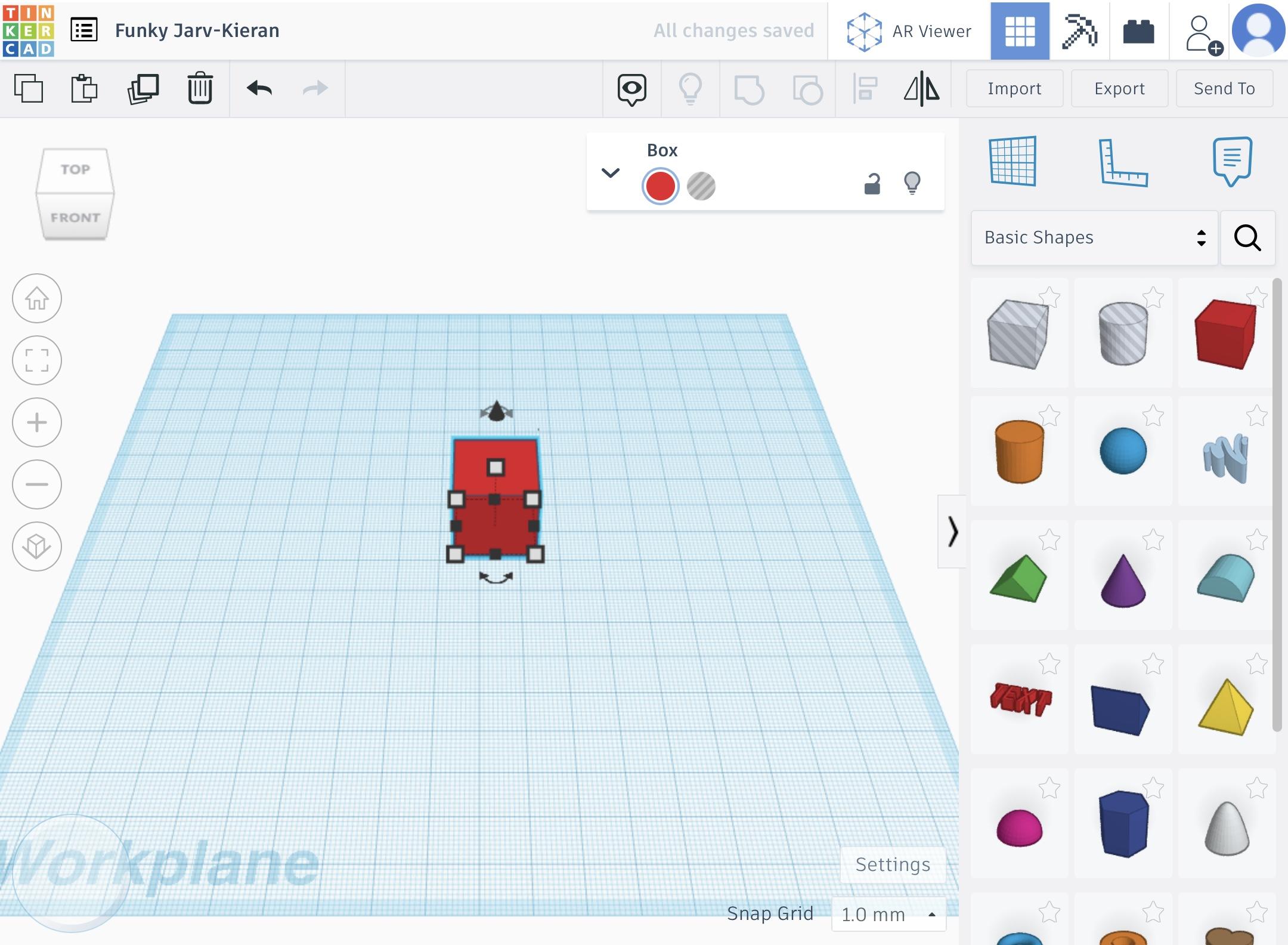Screen dimensions: 1288x945
Task: Collapse the Box inspector panel
Action: (x=611, y=173)
